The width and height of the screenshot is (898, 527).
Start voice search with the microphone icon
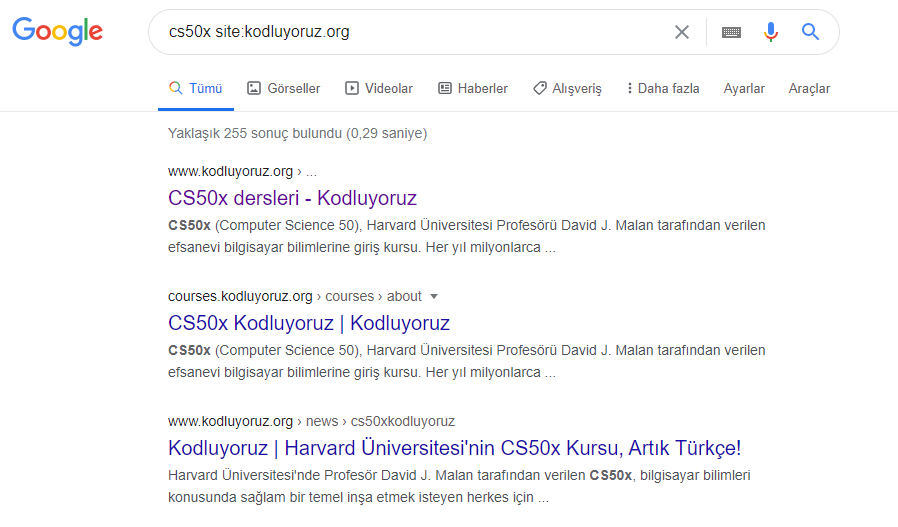click(771, 32)
